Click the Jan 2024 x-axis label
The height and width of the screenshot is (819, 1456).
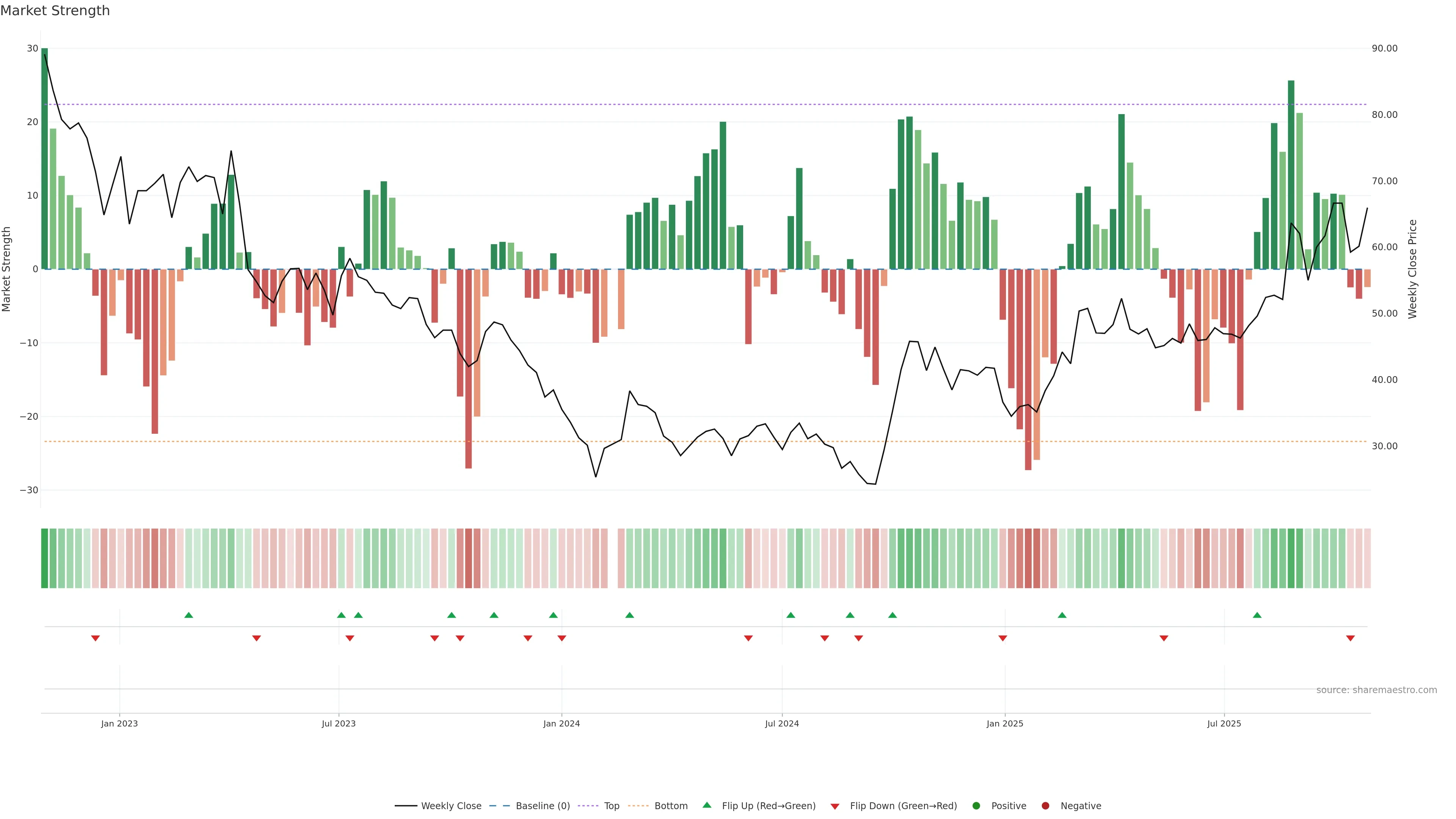click(561, 723)
